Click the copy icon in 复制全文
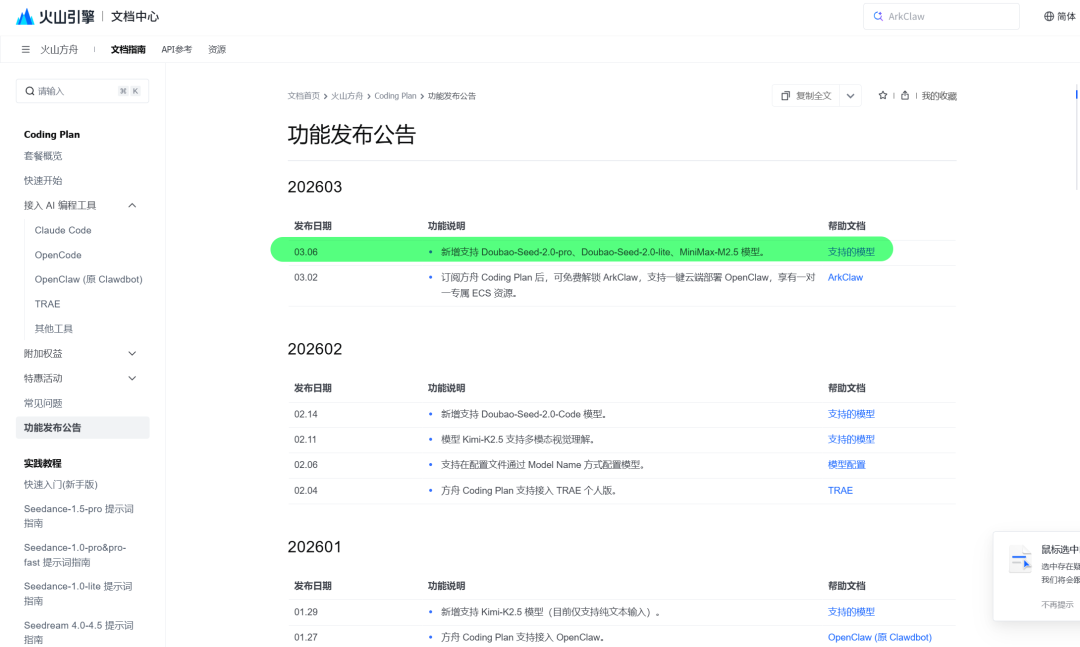1080x647 pixels. click(786, 96)
